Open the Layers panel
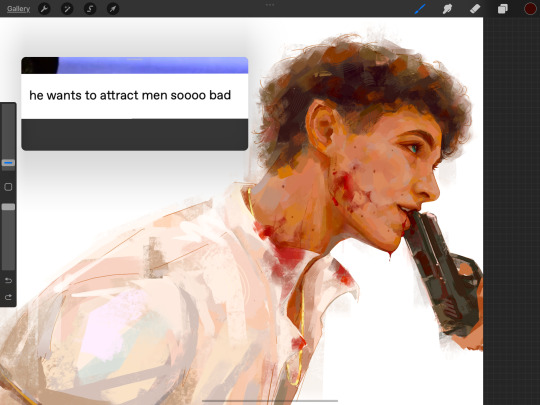The height and width of the screenshot is (405, 540). pyautogui.click(x=502, y=9)
